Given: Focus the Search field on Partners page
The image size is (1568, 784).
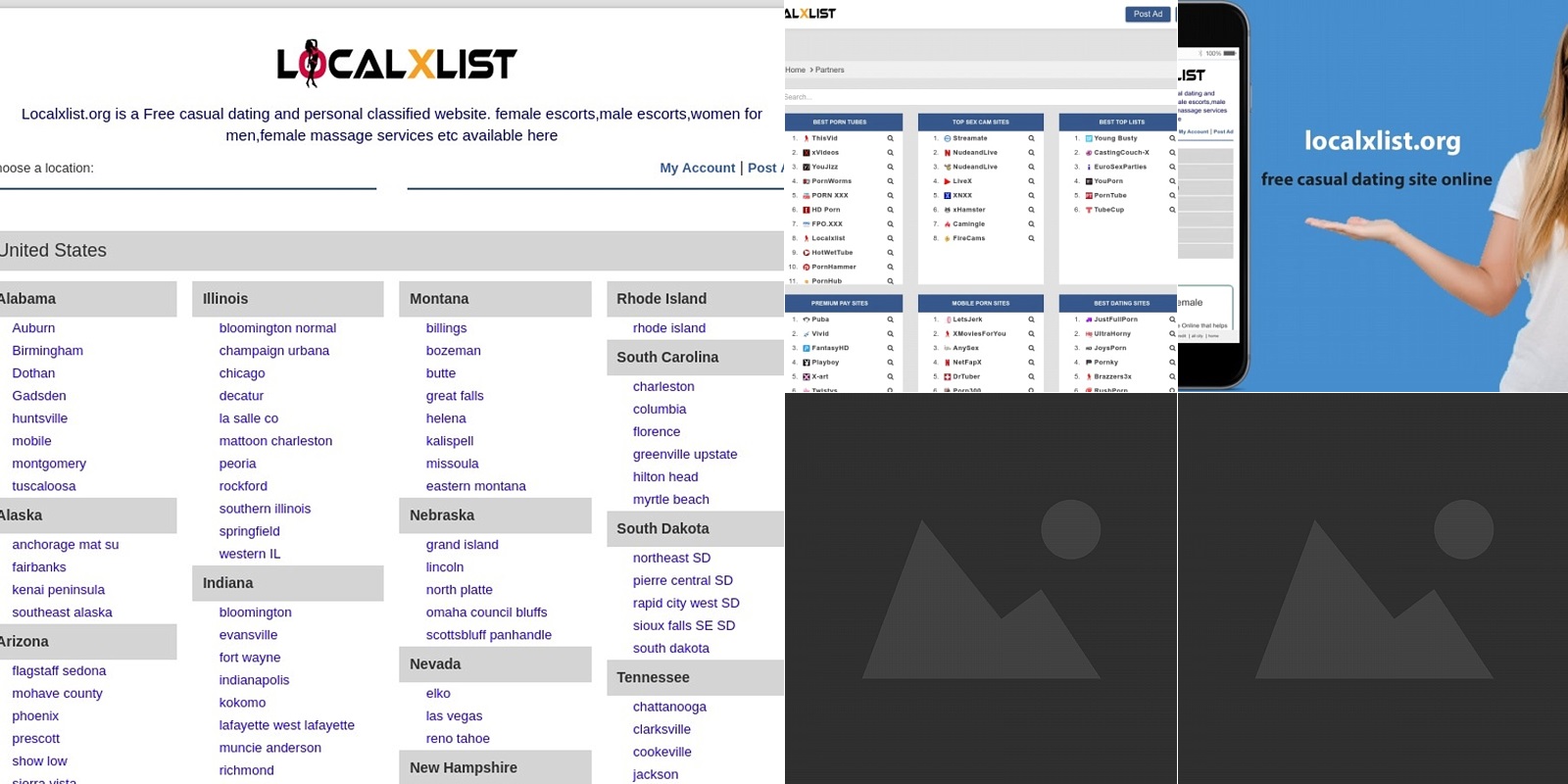Looking at the screenshot, I should pos(980,97).
